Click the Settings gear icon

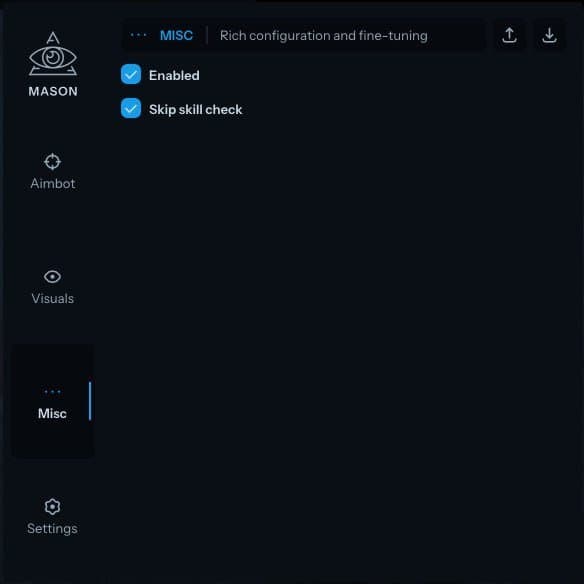[x=53, y=507]
